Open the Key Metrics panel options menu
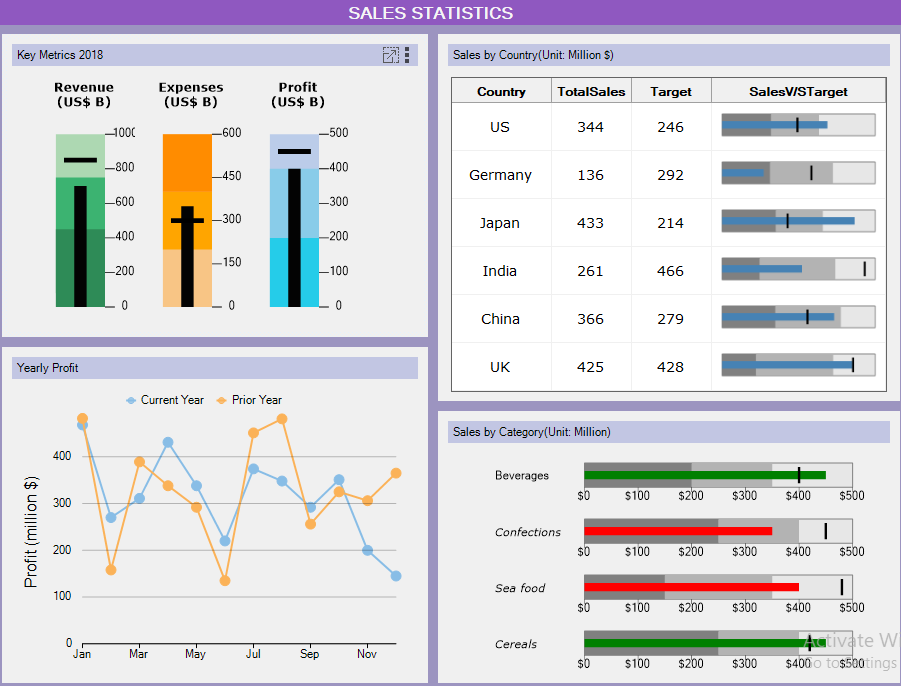Screen dimensions: 901x686 point(407,55)
